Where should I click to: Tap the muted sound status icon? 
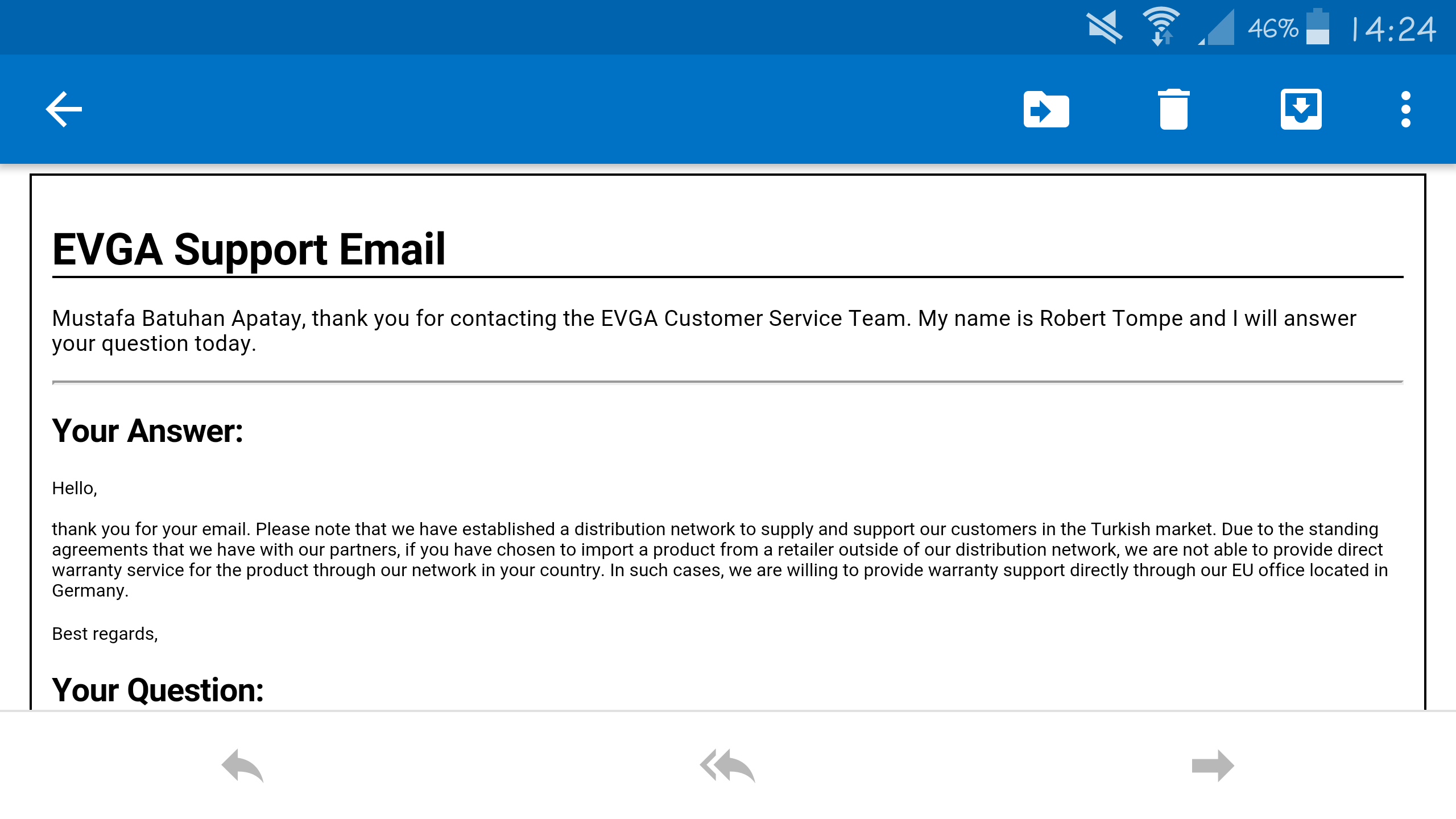tap(1104, 27)
